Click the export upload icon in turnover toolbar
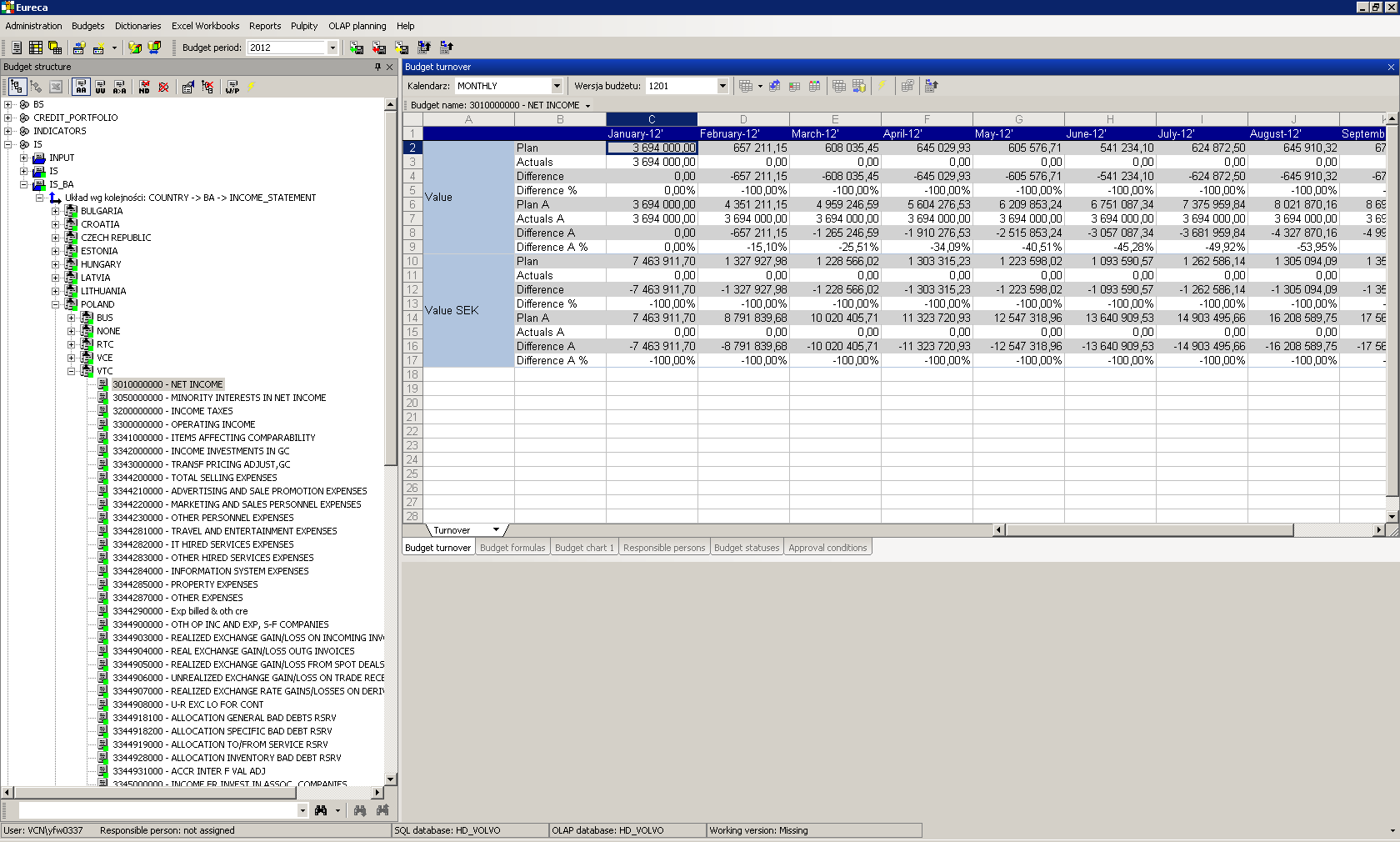The height and width of the screenshot is (842, 1400). tap(932, 86)
